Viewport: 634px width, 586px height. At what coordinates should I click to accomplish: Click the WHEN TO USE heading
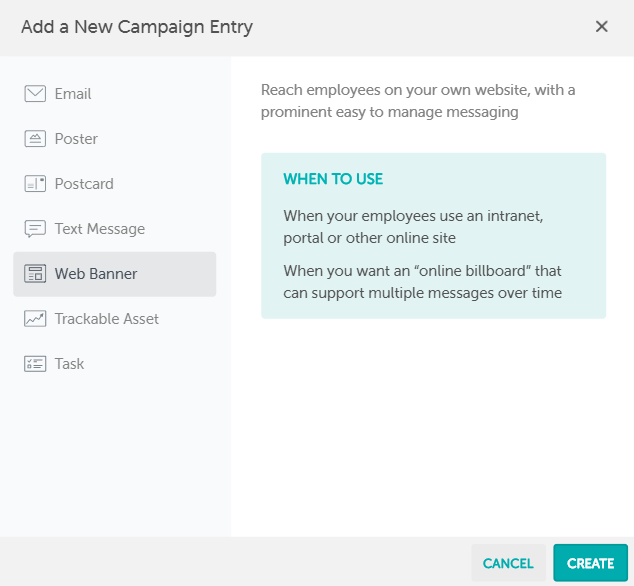[333, 180]
